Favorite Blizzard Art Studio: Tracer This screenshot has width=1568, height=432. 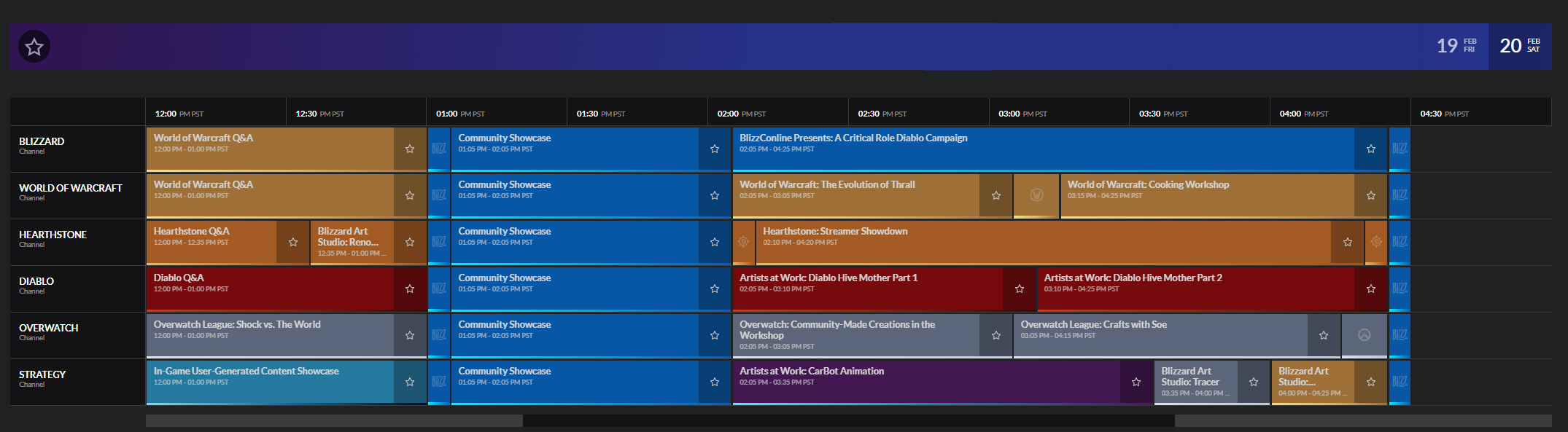coord(1254,382)
